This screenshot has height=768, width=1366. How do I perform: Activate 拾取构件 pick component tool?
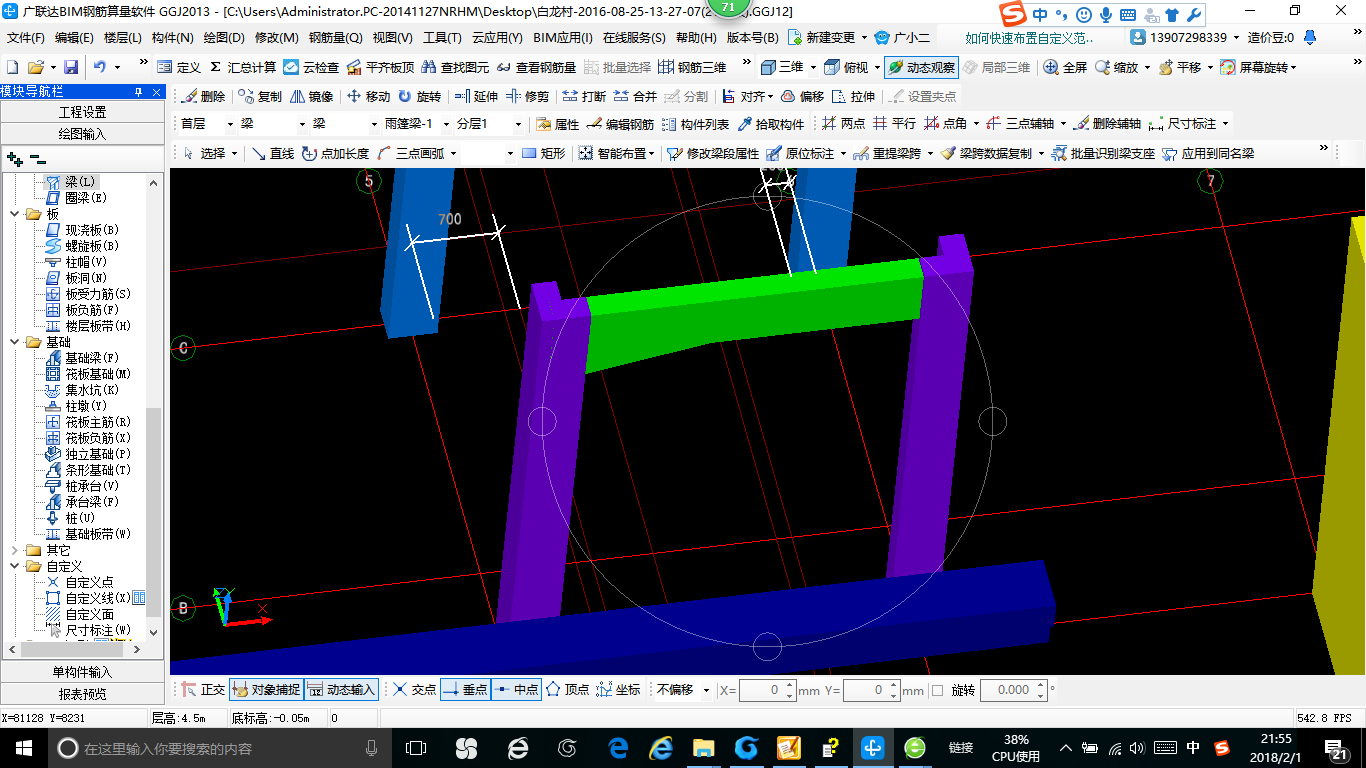pyautogui.click(x=770, y=125)
